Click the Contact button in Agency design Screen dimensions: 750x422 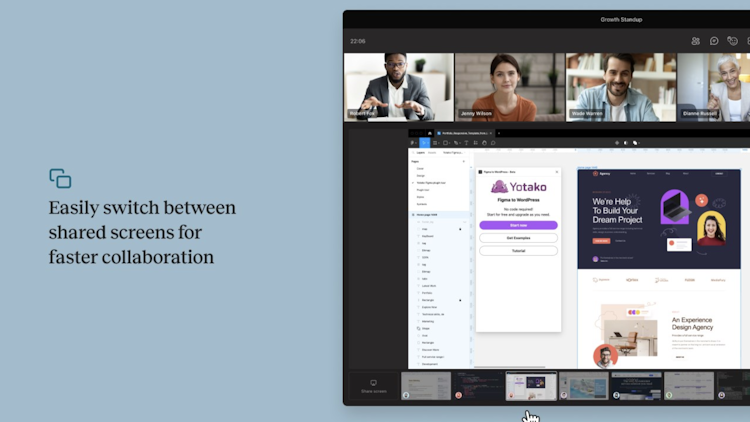click(719, 174)
